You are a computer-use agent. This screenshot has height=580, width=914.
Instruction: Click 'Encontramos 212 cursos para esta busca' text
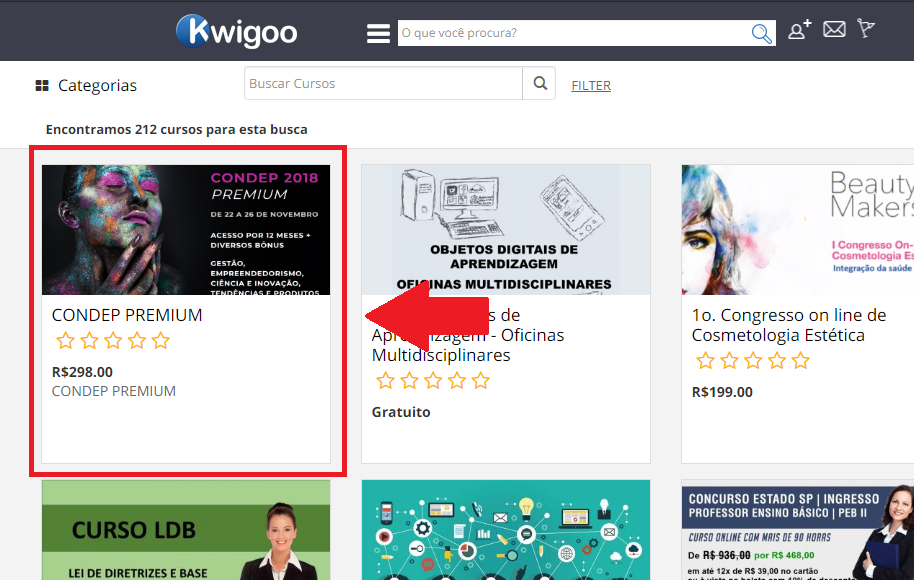point(177,129)
